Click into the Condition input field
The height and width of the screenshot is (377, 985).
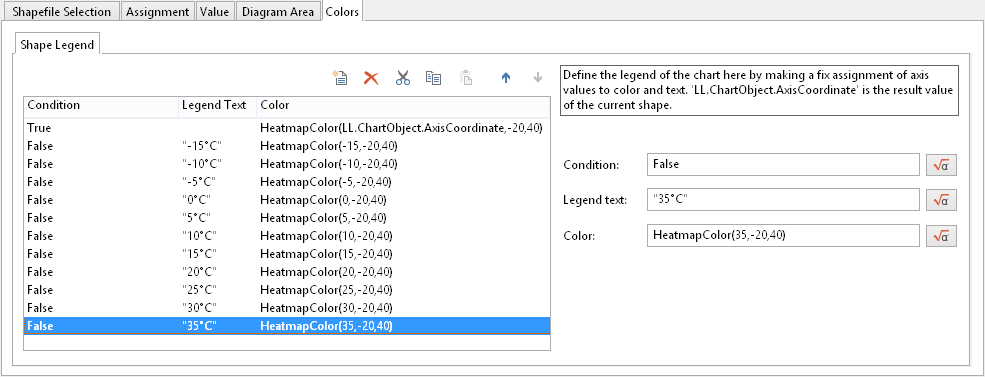783,165
